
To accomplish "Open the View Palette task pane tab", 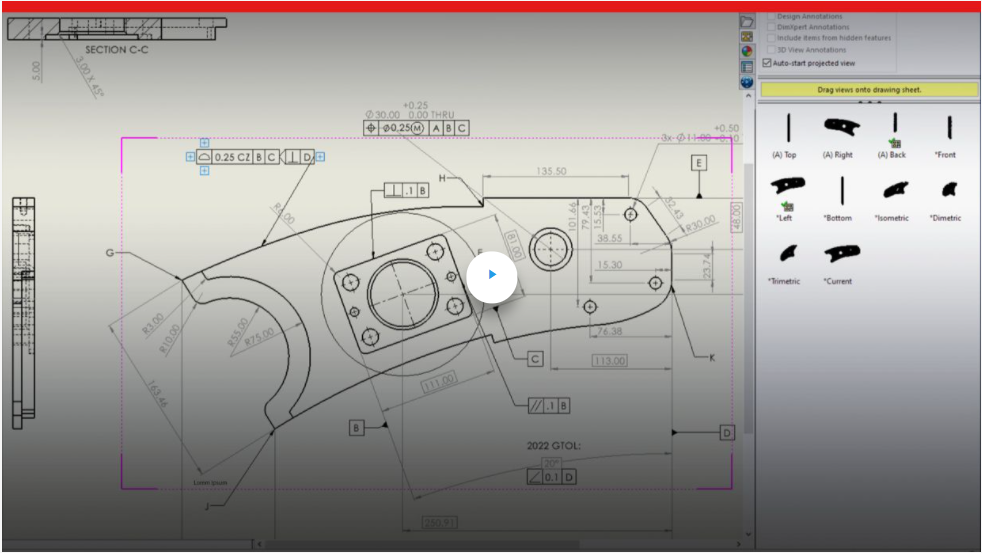I will [746, 36].
